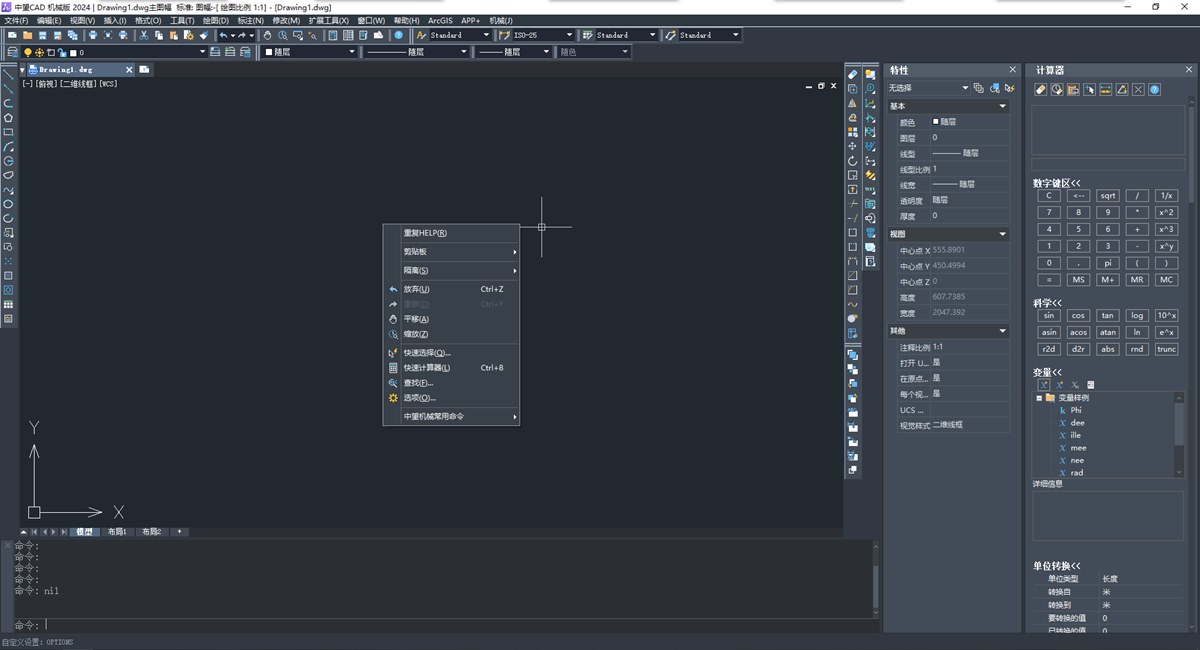1200x650 pixels.
Task: Toggle the layer freeze sun icon
Action: [40, 52]
